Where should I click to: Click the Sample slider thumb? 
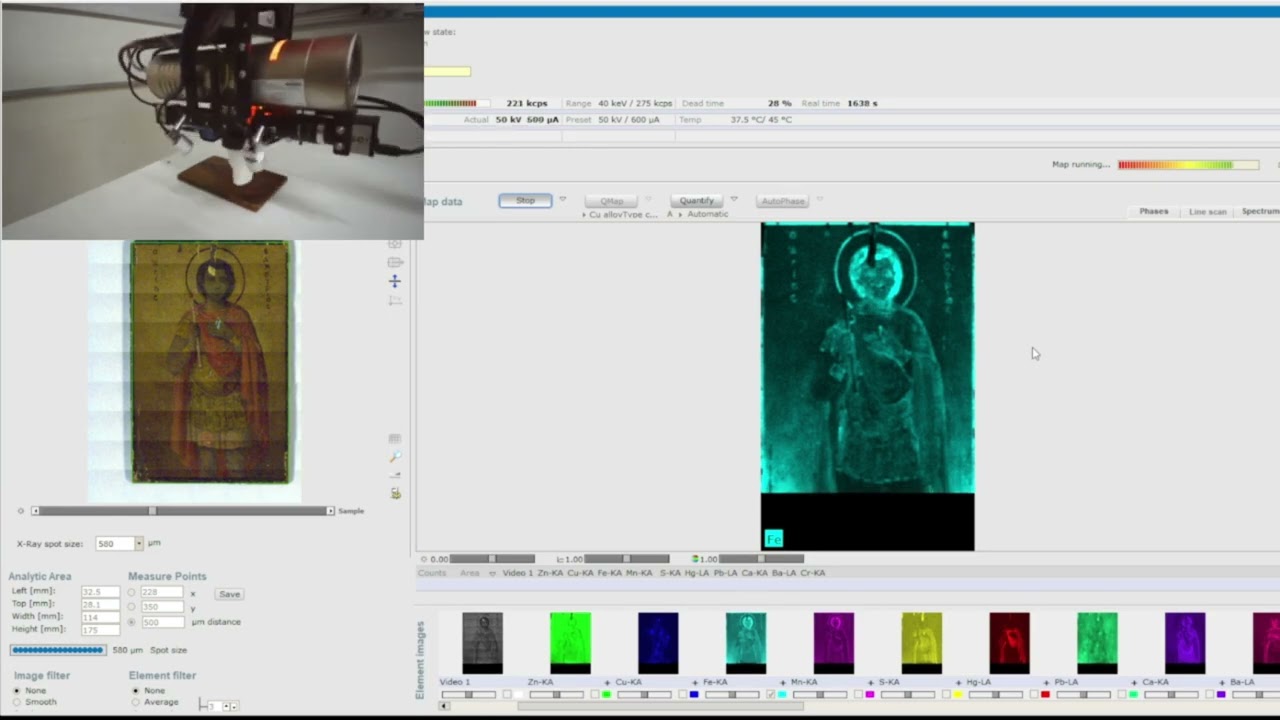pyautogui.click(x=152, y=511)
